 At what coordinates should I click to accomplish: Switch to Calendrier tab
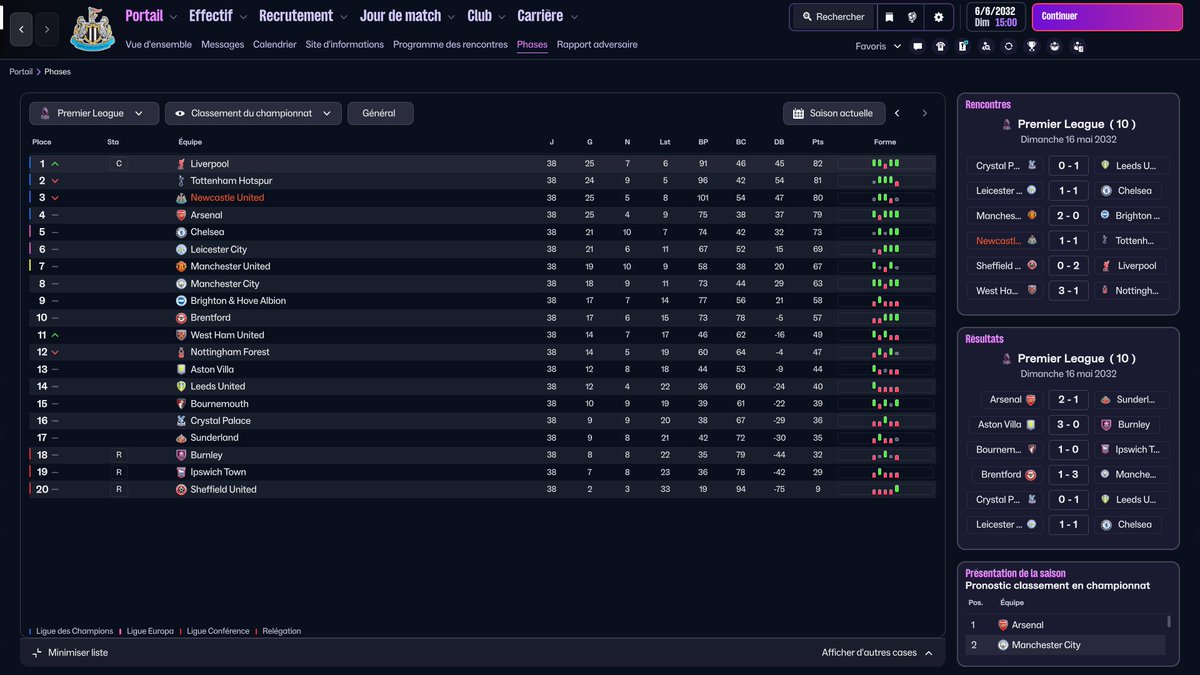coord(275,45)
